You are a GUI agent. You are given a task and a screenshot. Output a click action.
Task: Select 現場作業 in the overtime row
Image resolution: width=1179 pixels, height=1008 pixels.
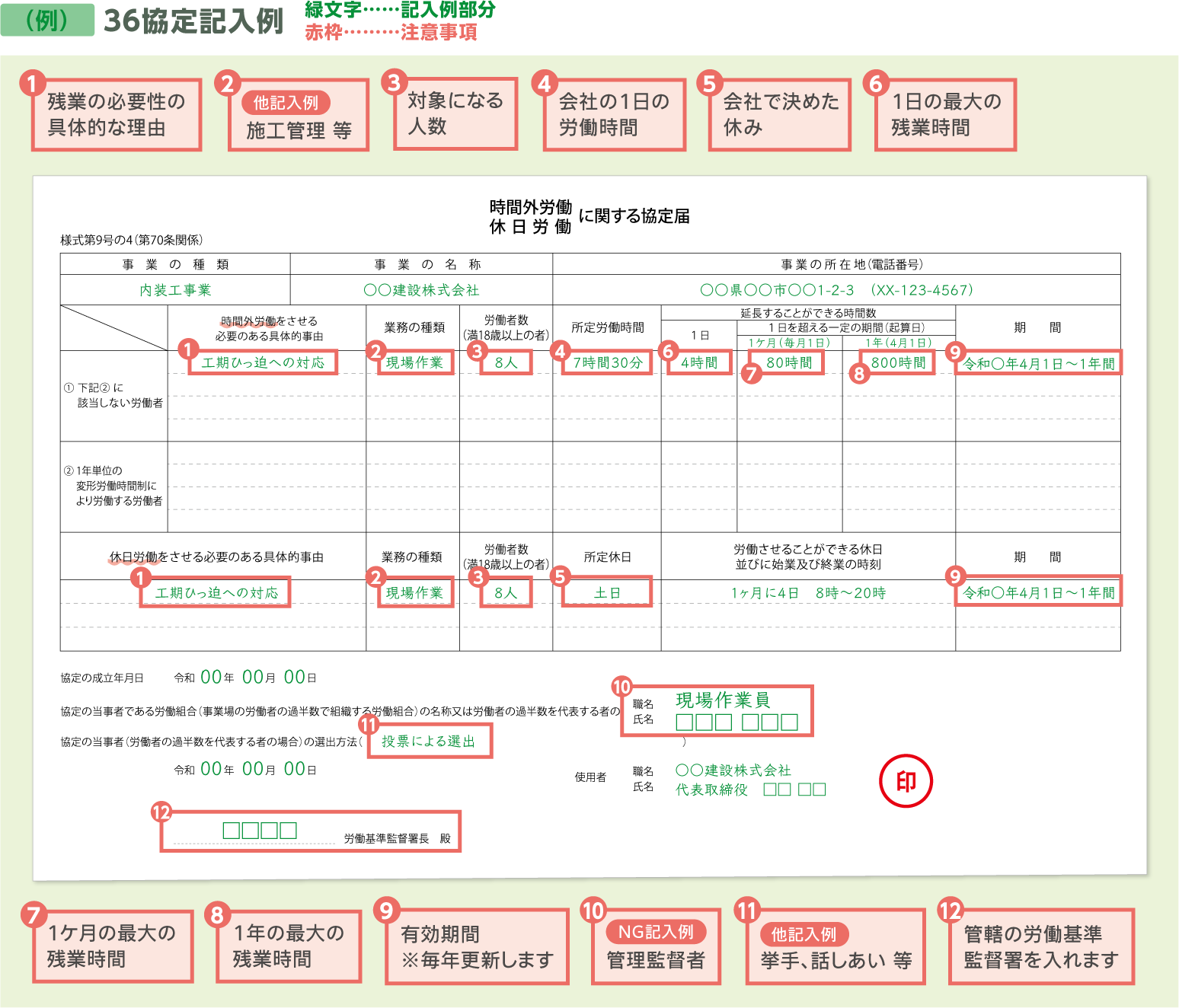point(414,362)
